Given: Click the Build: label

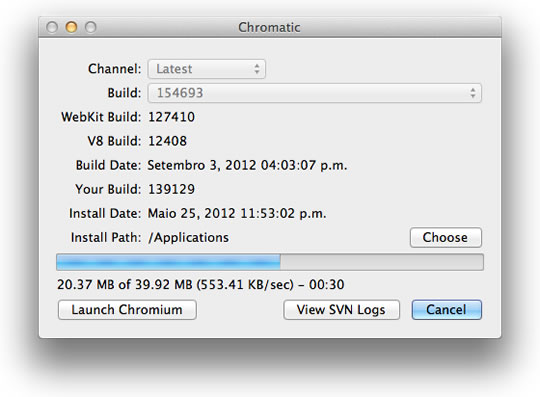Looking at the screenshot, I should click(x=124, y=93).
